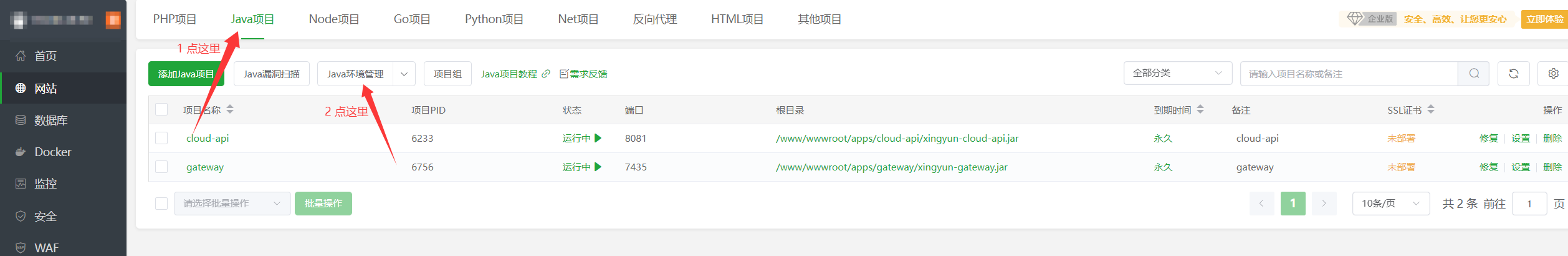Click the security shield icon
This screenshot has height=256, width=1568.
pyautogui.click(x=21, y=216)
